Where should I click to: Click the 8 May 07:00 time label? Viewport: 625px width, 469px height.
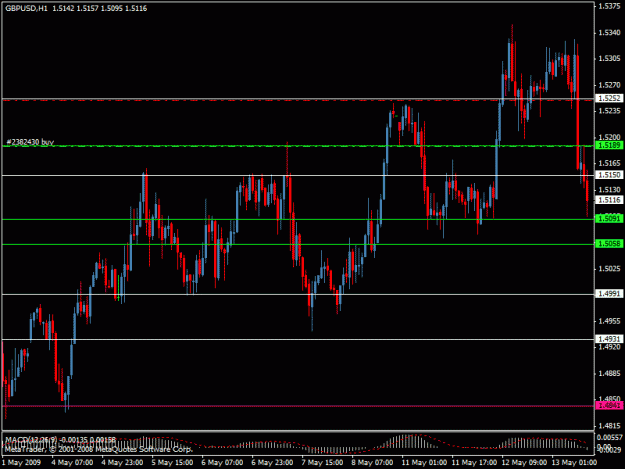click(372, 463)
